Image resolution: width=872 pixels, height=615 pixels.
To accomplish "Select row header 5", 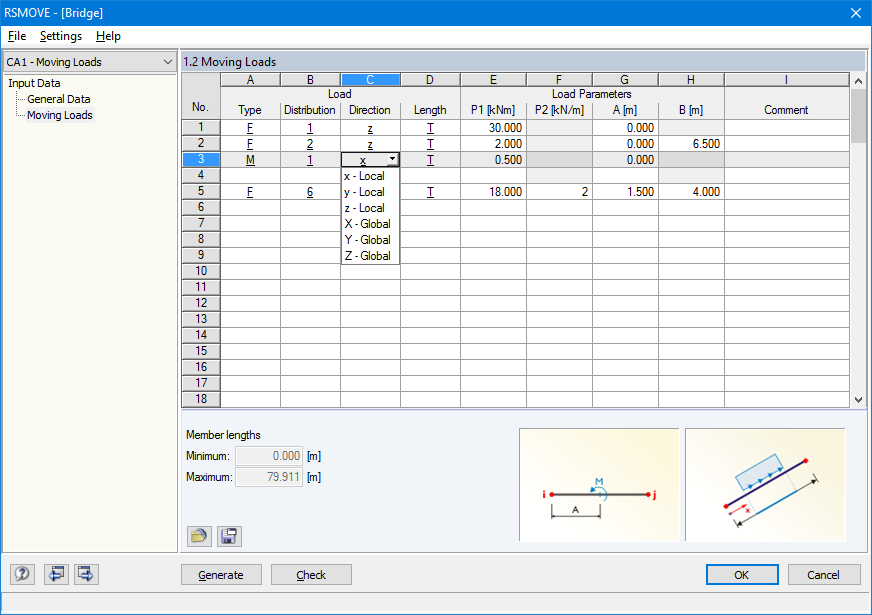I will 201,191.
